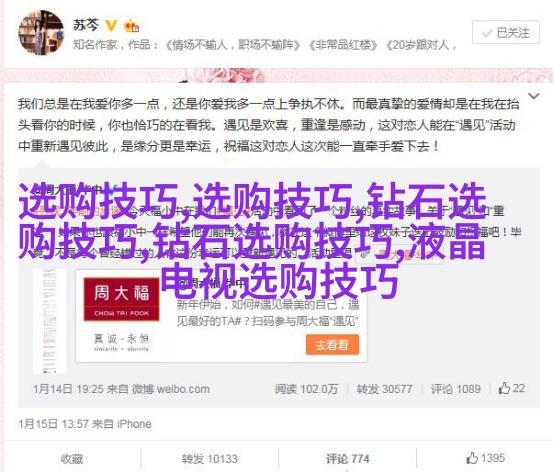Click the yellow V verified badge

coord(112,25)
